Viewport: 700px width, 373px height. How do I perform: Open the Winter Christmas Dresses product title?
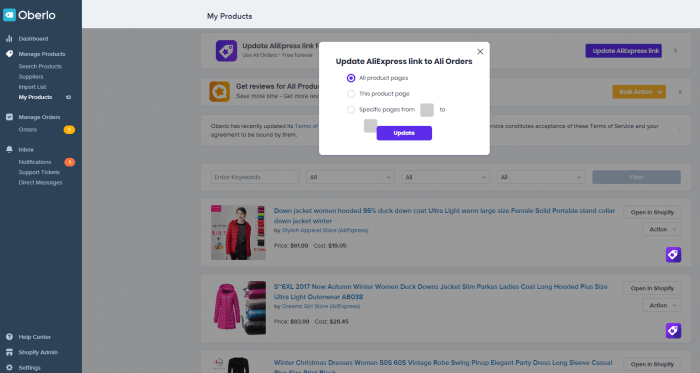coord(443,366)
